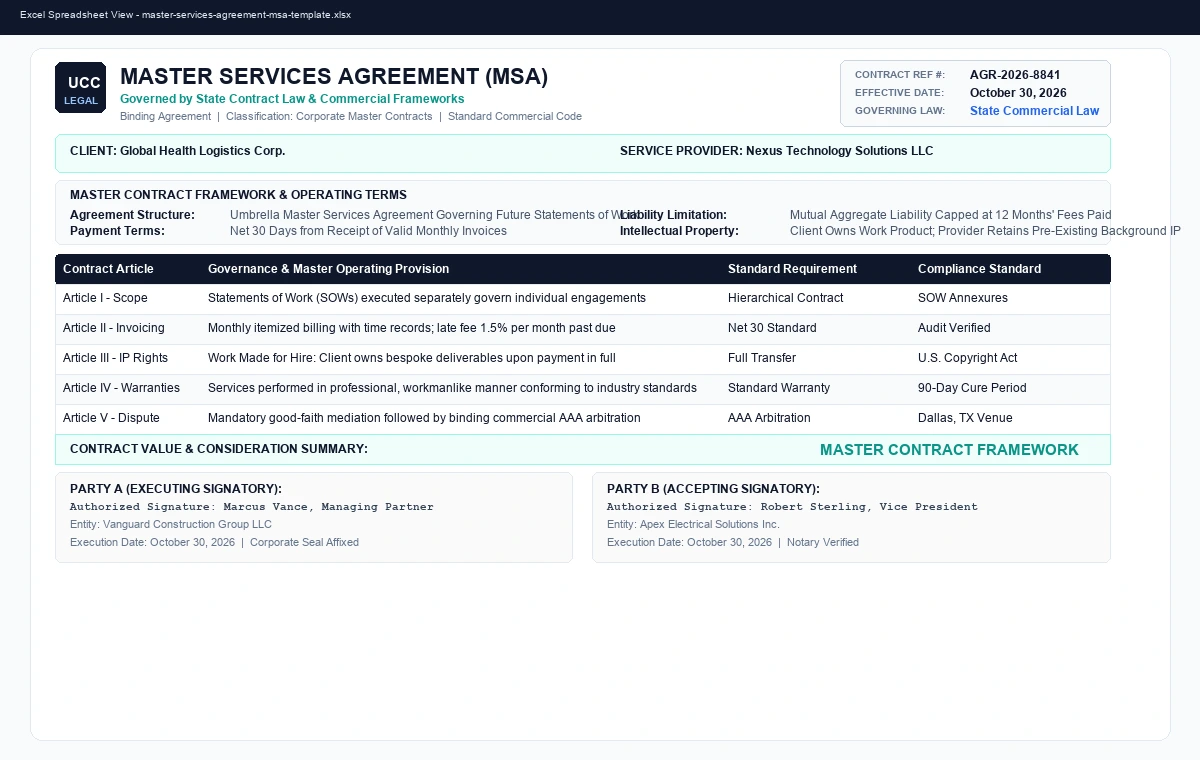1200x760 pixels.
Task: Select the Notary Verified execution line
Action: tap(733, 542)
